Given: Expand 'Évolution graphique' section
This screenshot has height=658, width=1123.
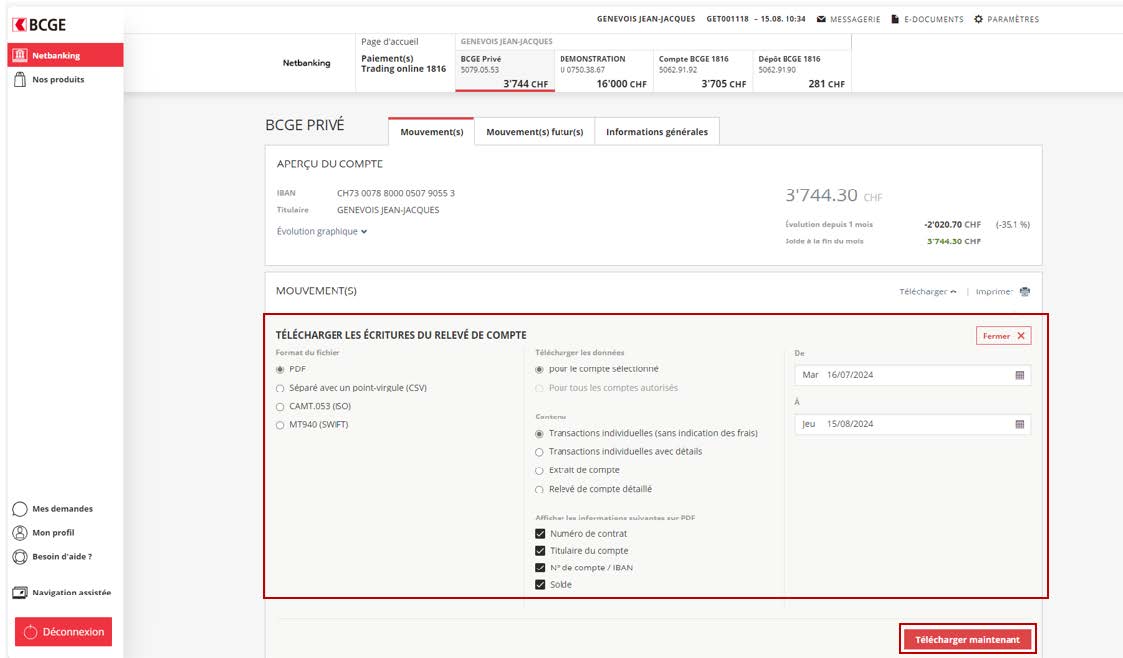Looking at the screenshot, I should pos(322,231).
